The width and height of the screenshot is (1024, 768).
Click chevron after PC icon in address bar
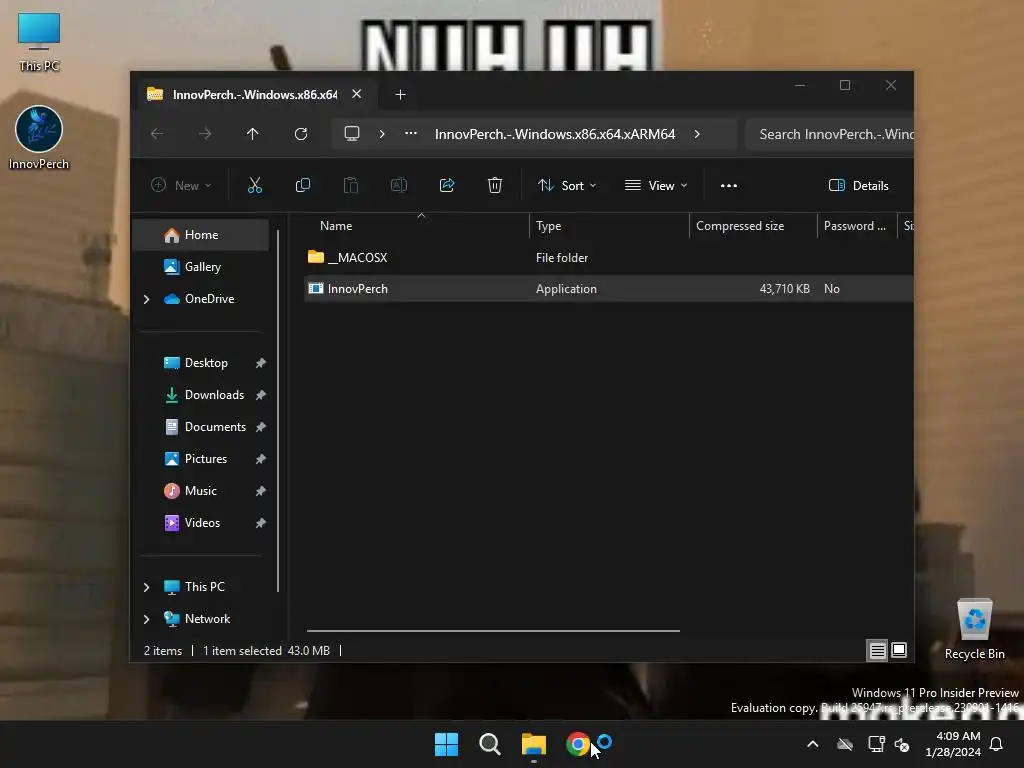(382, 134)
